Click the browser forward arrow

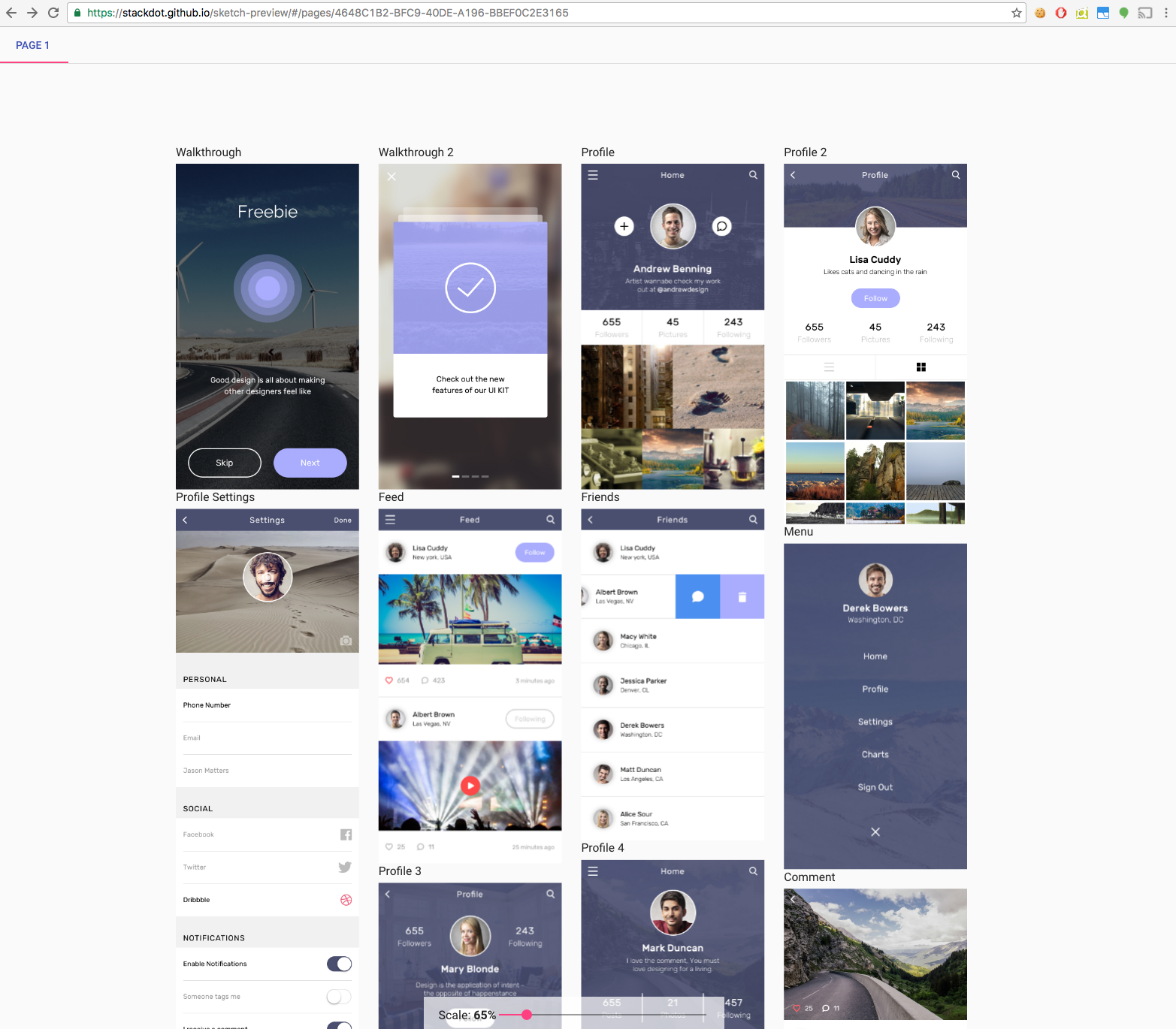[32, 13]
